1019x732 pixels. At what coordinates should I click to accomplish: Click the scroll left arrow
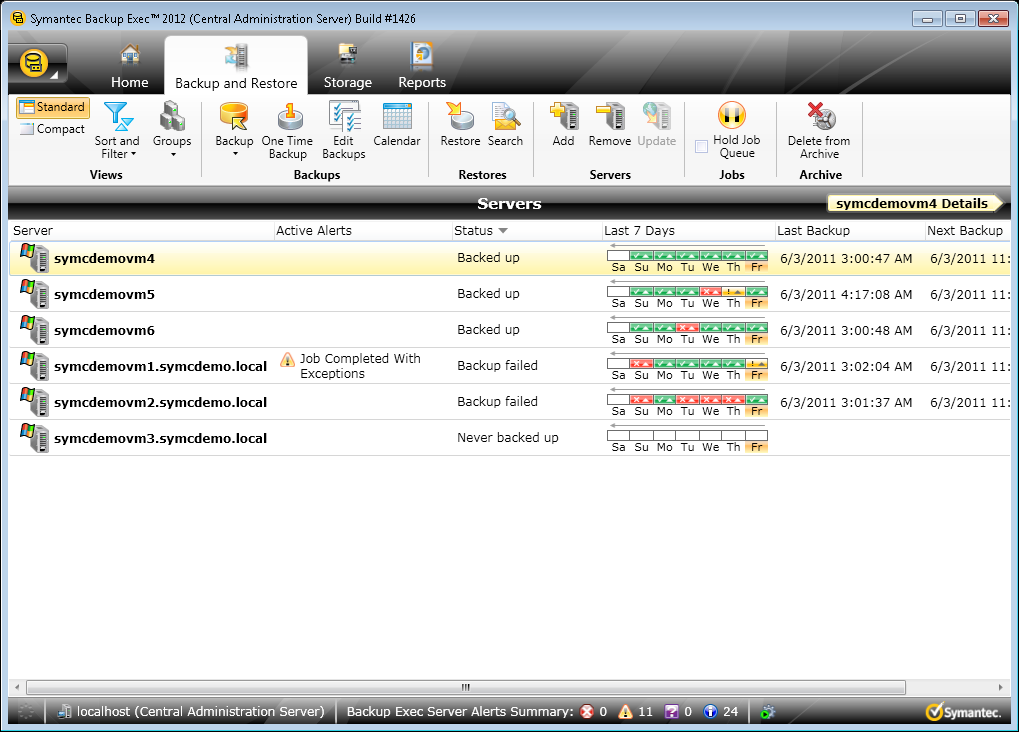16,687
